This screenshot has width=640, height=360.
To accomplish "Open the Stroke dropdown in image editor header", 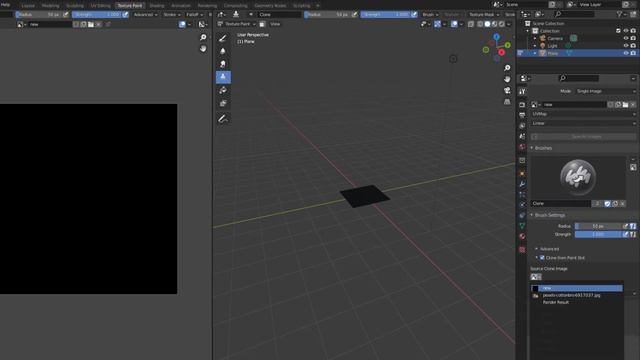I will click(x=171, y=15).
